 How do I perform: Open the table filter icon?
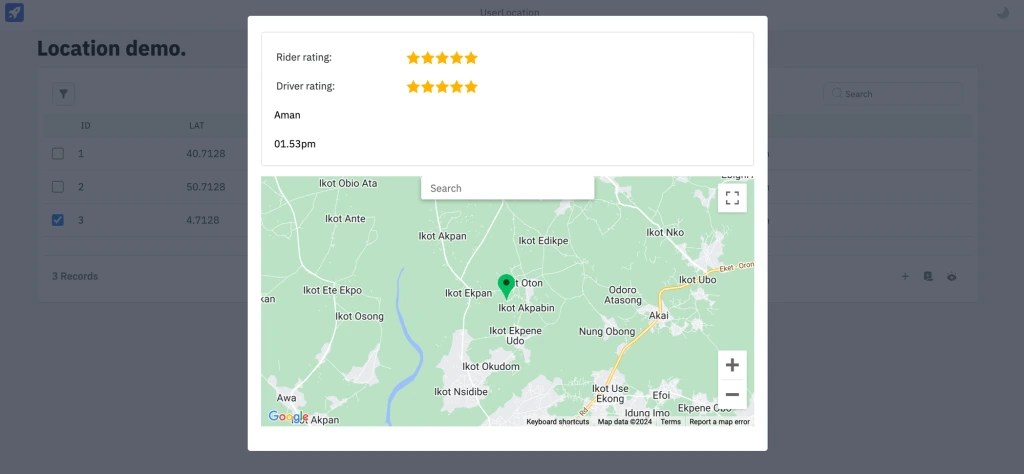tap(63, 94)
